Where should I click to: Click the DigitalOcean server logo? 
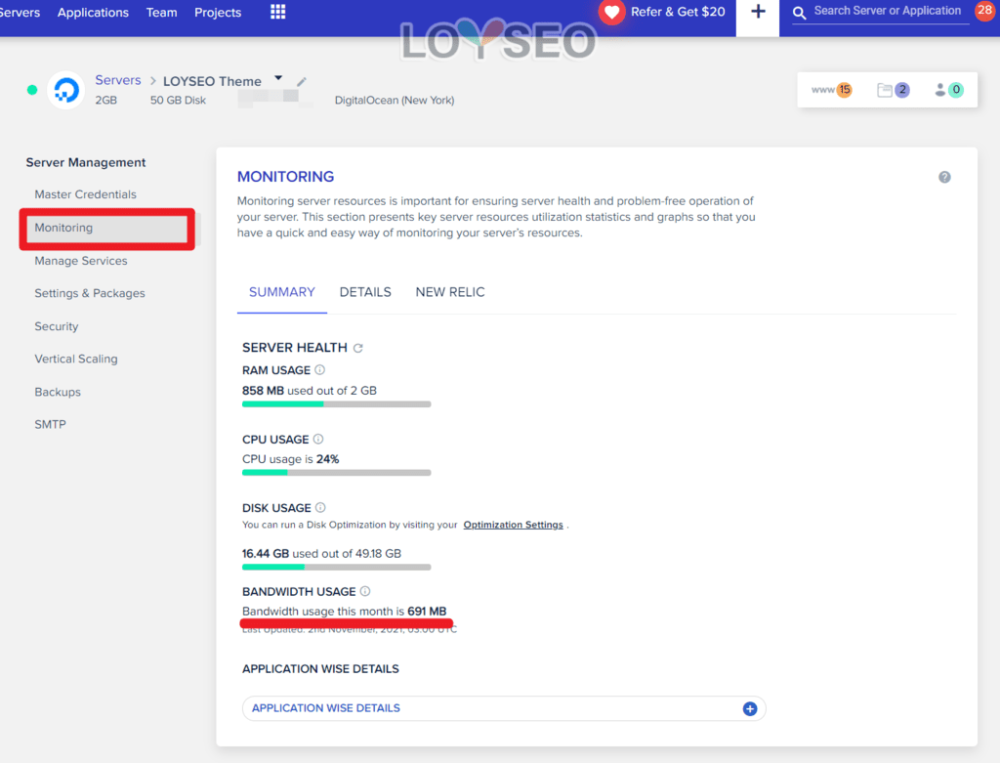coord(66,90)
